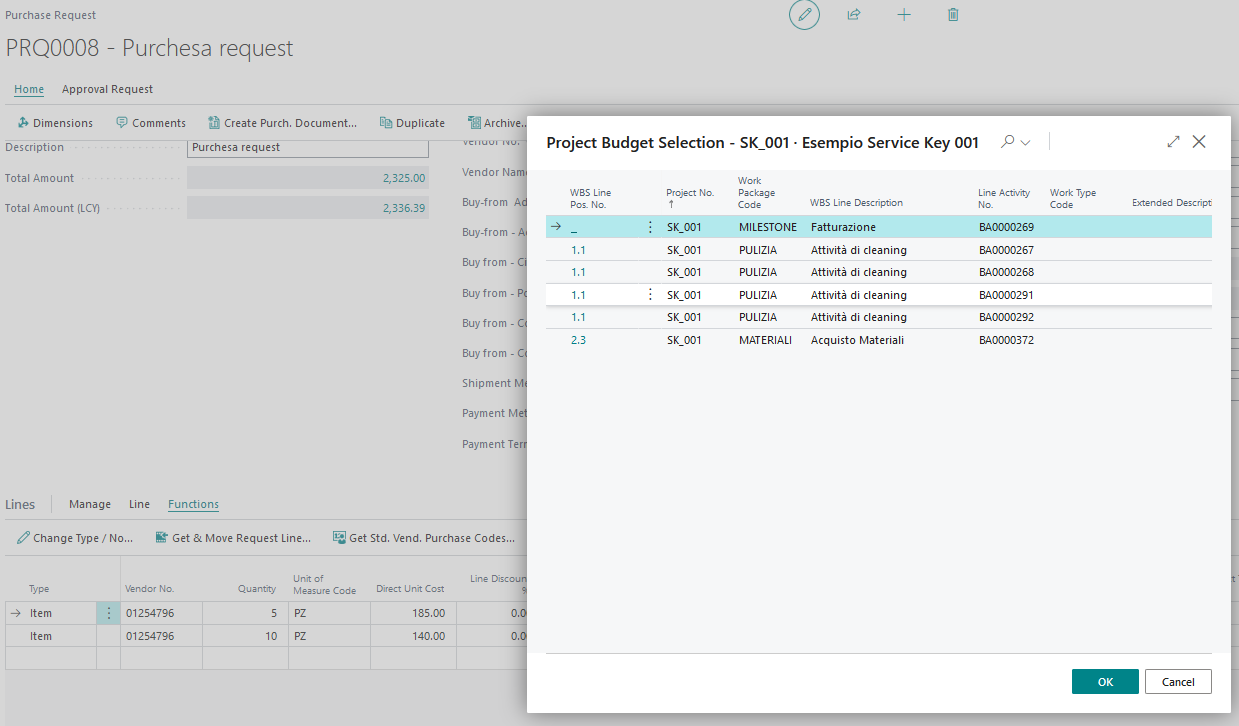This screenshot has width=1239, height=726.
Task: Open row menu for MILESTONE line
Action: coord(650,227)
